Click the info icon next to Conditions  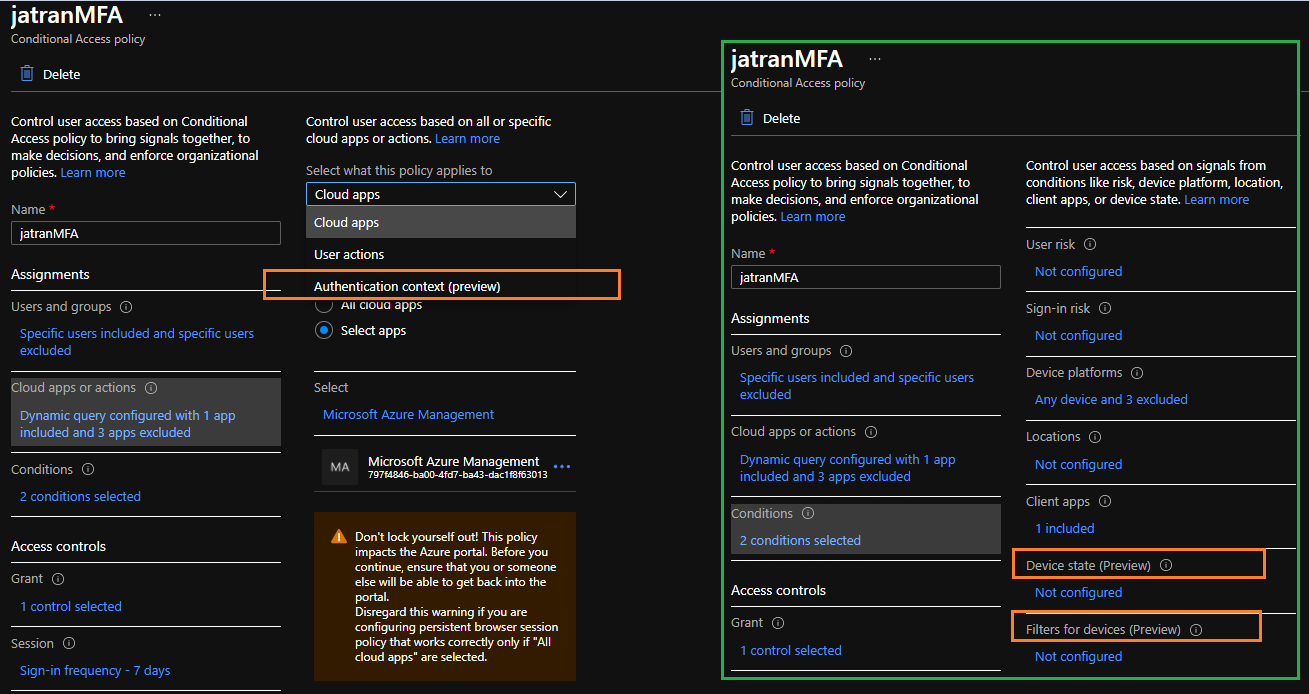pos(86,468)
